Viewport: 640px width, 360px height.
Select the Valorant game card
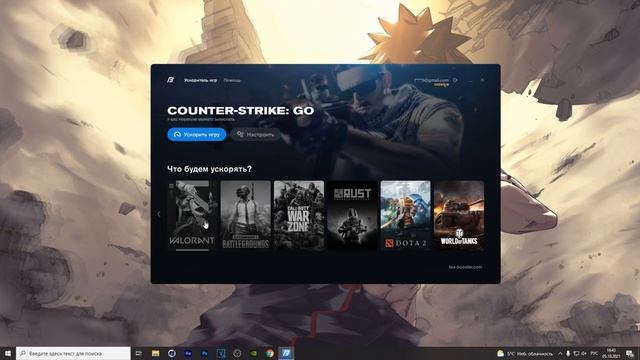[x=192, y=215]
